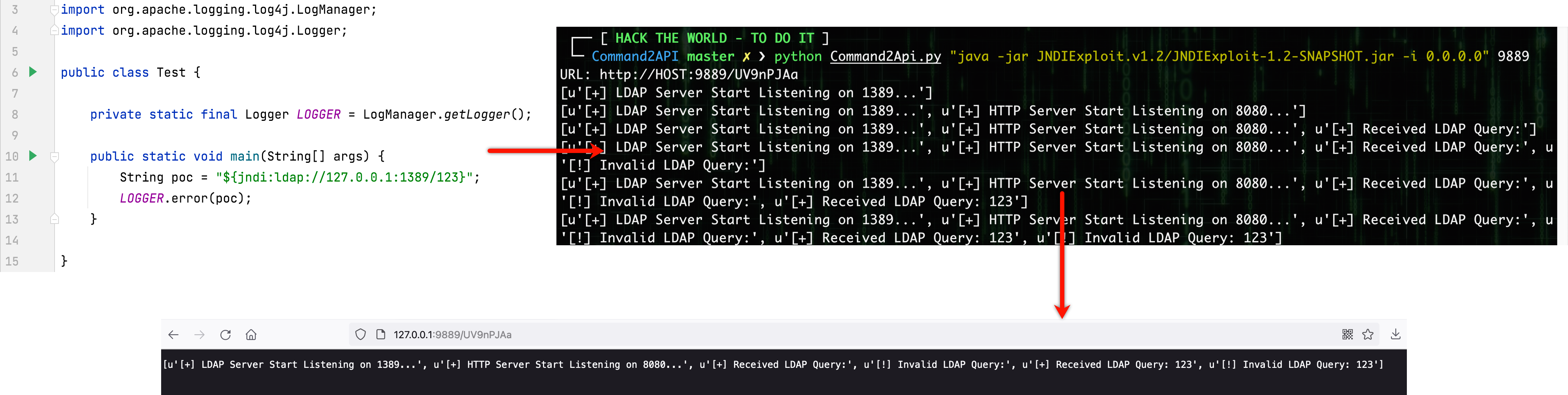Open the QR code generator icon

(1347, 334)
